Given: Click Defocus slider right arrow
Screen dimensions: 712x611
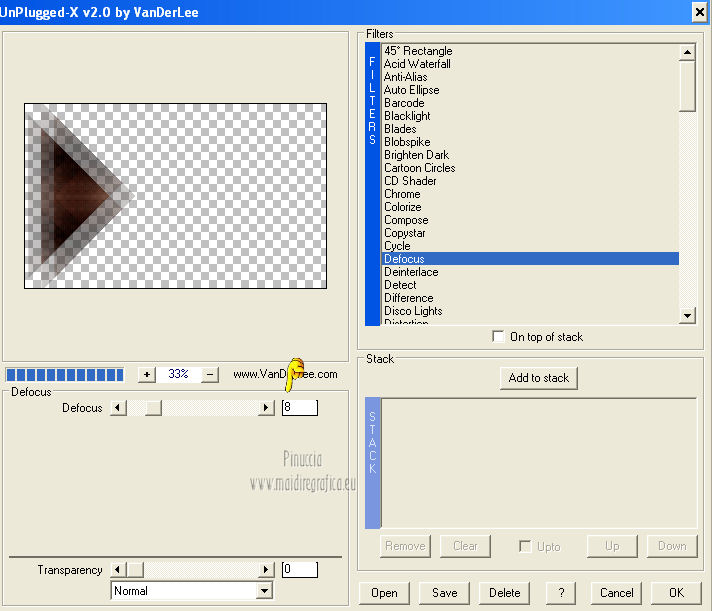Looking at the screenshot, I should coord(266,408).
